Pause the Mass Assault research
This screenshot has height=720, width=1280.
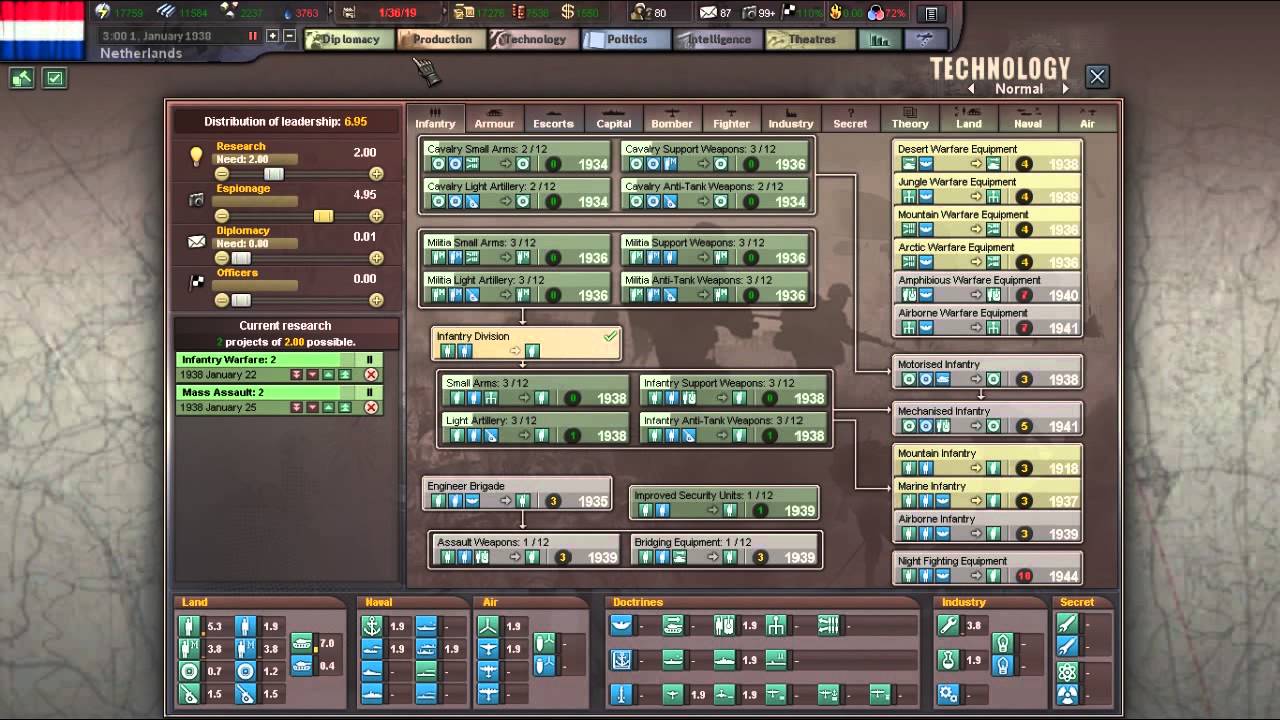(x=369, y=393)
